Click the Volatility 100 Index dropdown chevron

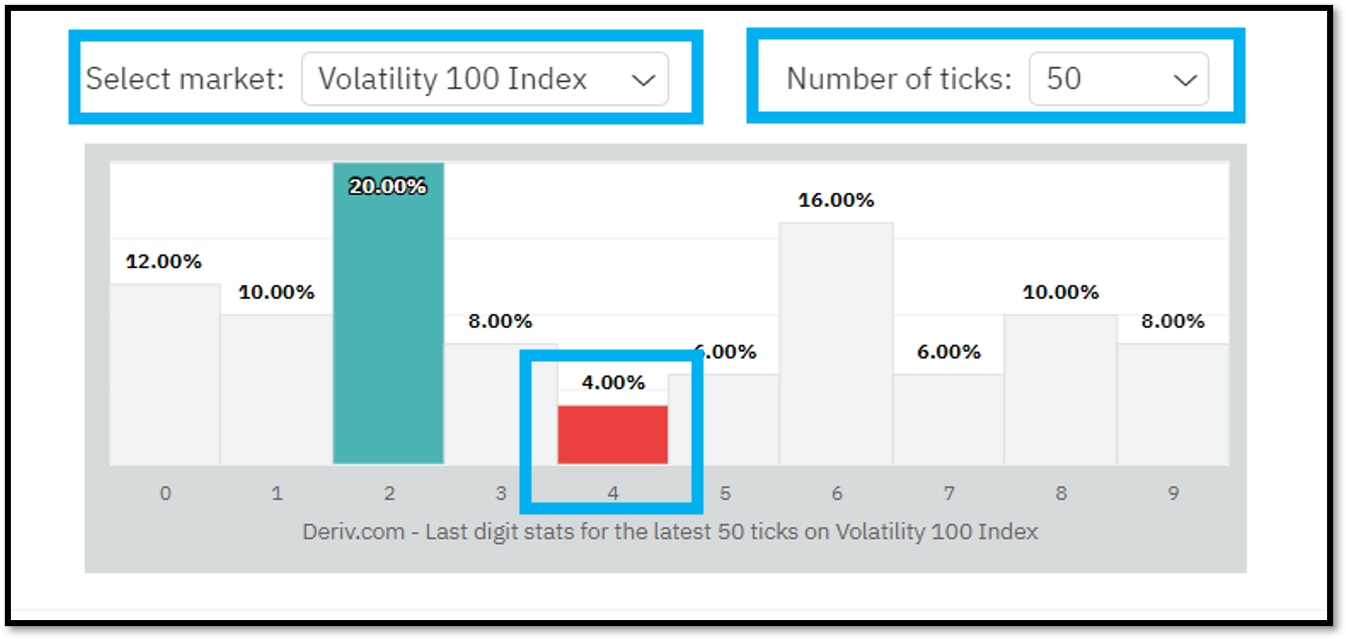(x=643, y=80)
